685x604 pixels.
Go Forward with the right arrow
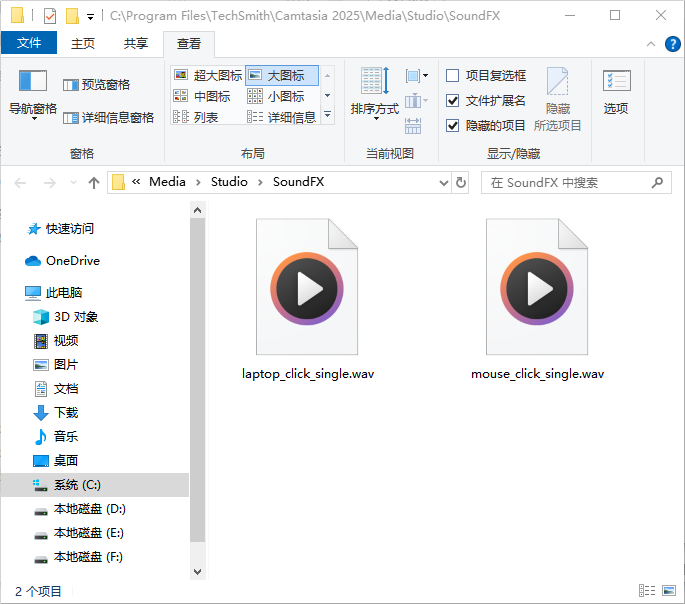[49, 183]
